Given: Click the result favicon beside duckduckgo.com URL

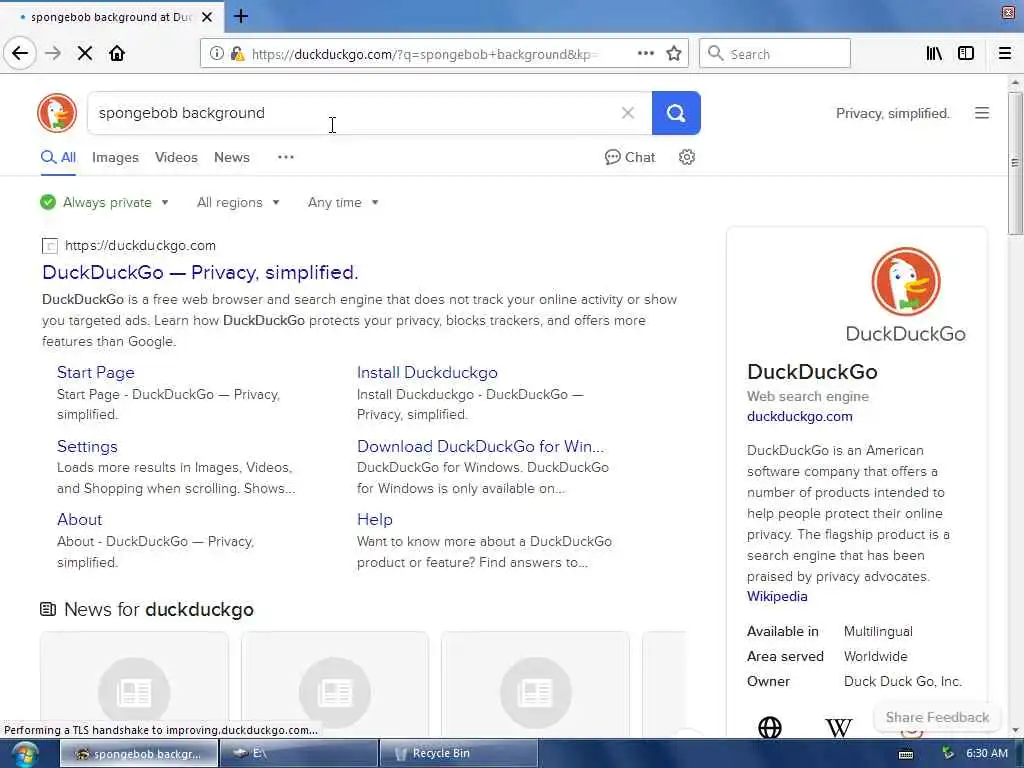Looking at the screenshot, I should 50,246.
